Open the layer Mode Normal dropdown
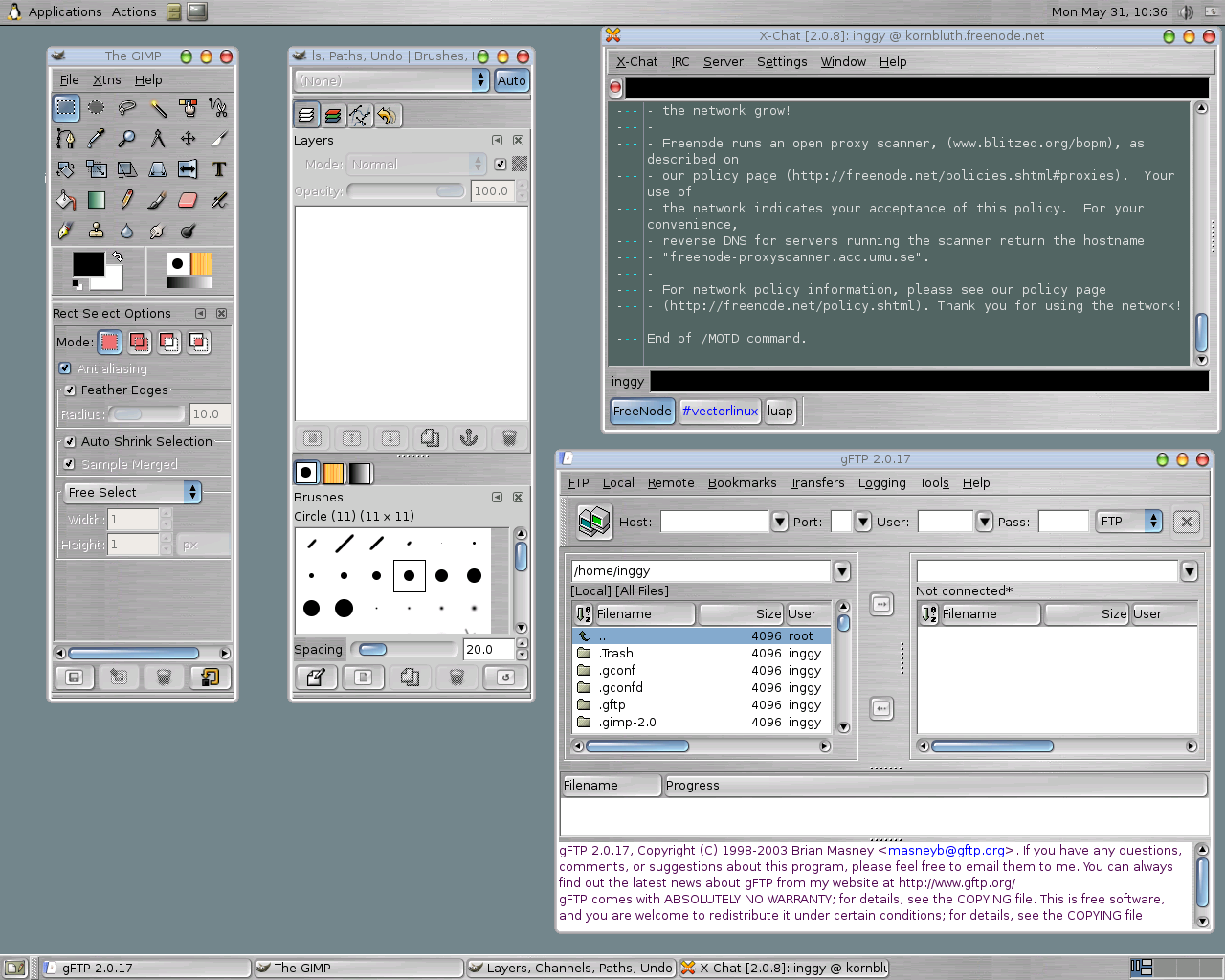The image size is (1225, 980). pyautogui.click(x=416, y=165)
